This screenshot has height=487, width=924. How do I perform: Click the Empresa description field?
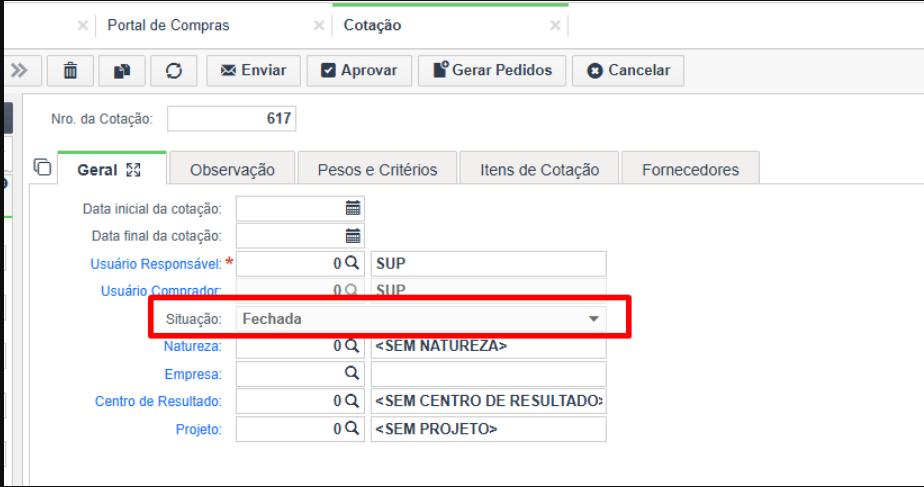click(489, 374)
